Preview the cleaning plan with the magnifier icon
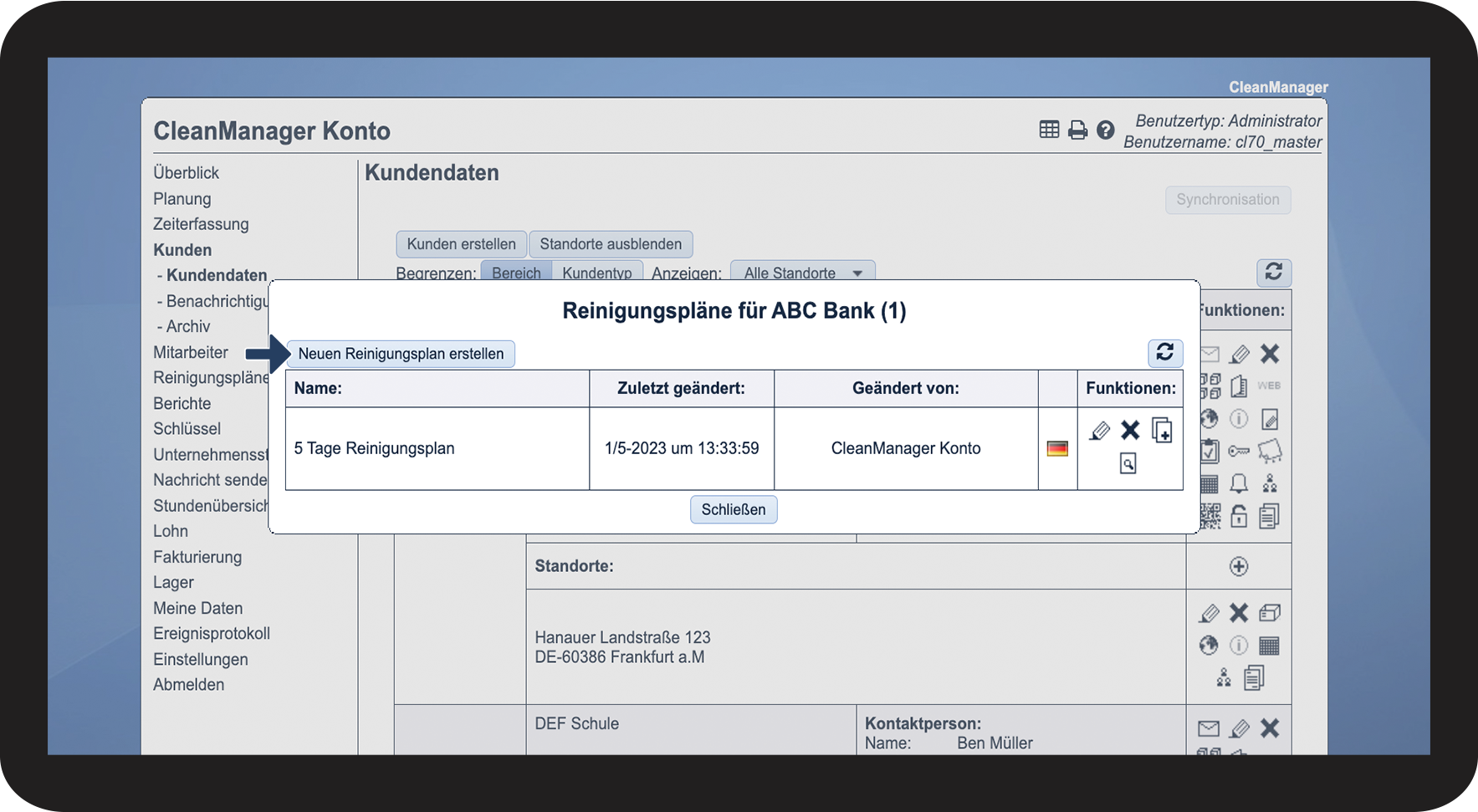 [x=1128, y=463]
